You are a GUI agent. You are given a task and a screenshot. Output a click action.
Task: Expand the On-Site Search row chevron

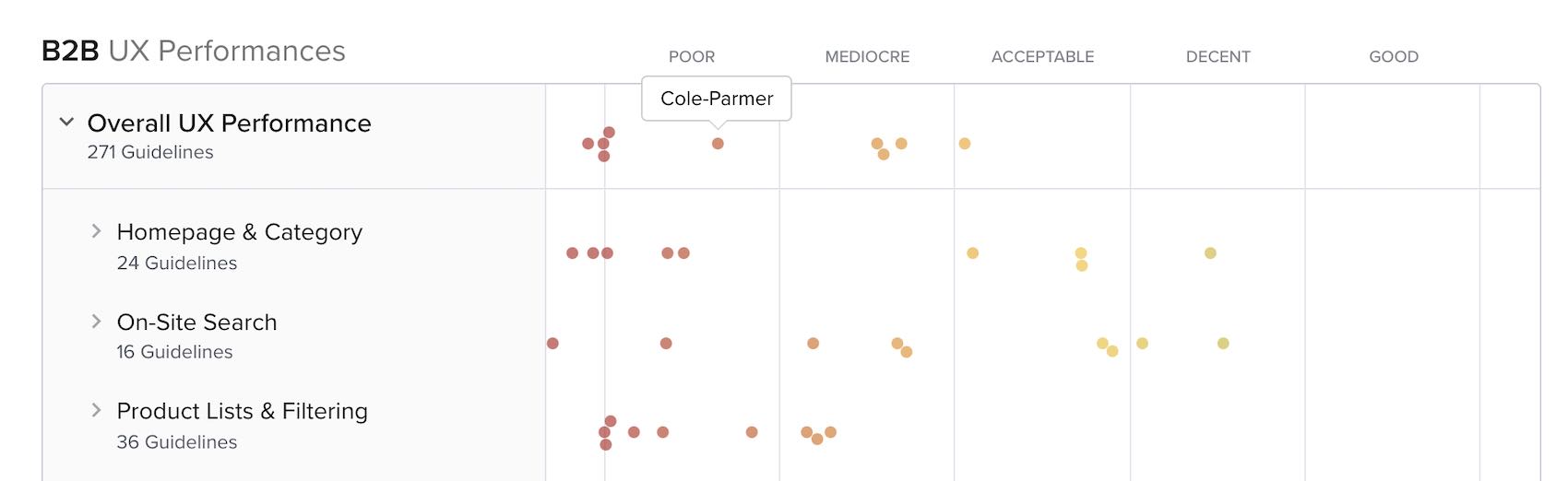tap(96, 322)
